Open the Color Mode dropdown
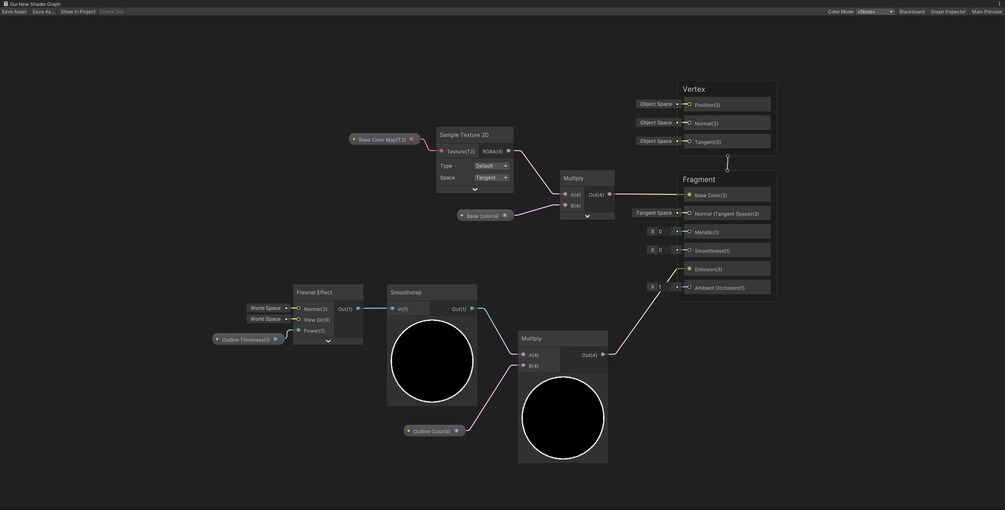The width and height of the screenshot is (1005, 510). (875, 12)
